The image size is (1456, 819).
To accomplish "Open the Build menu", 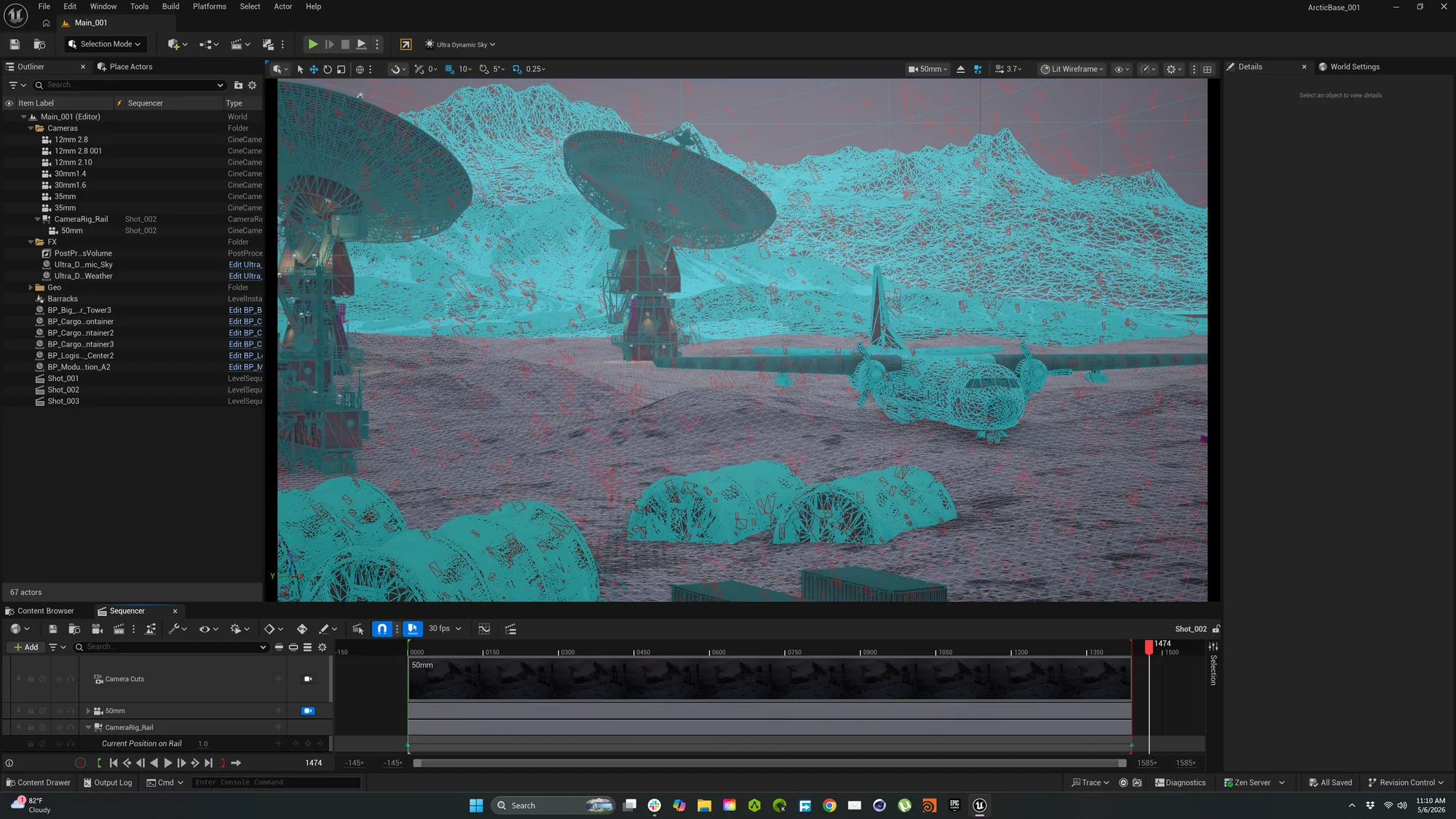I will (x=170, y=7).
